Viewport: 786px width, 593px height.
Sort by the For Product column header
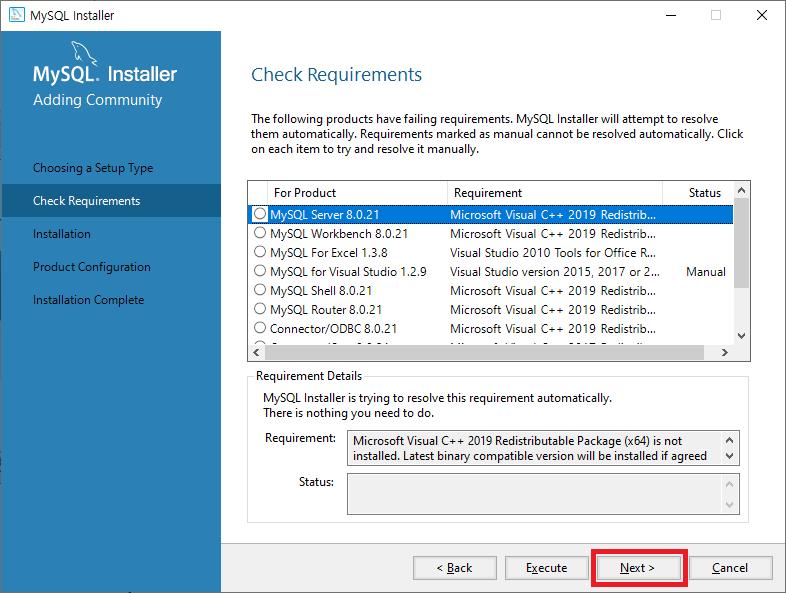point(357,193)
